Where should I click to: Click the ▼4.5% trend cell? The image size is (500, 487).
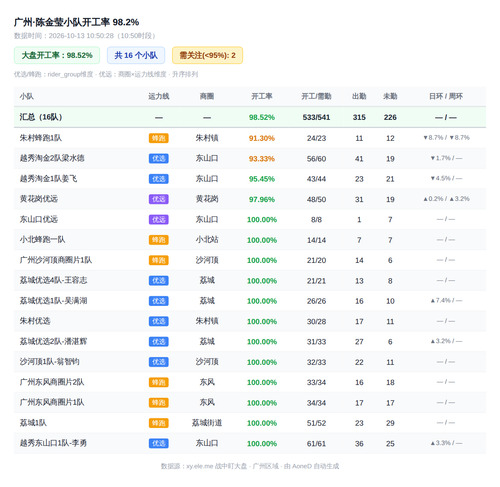[446, 178]
